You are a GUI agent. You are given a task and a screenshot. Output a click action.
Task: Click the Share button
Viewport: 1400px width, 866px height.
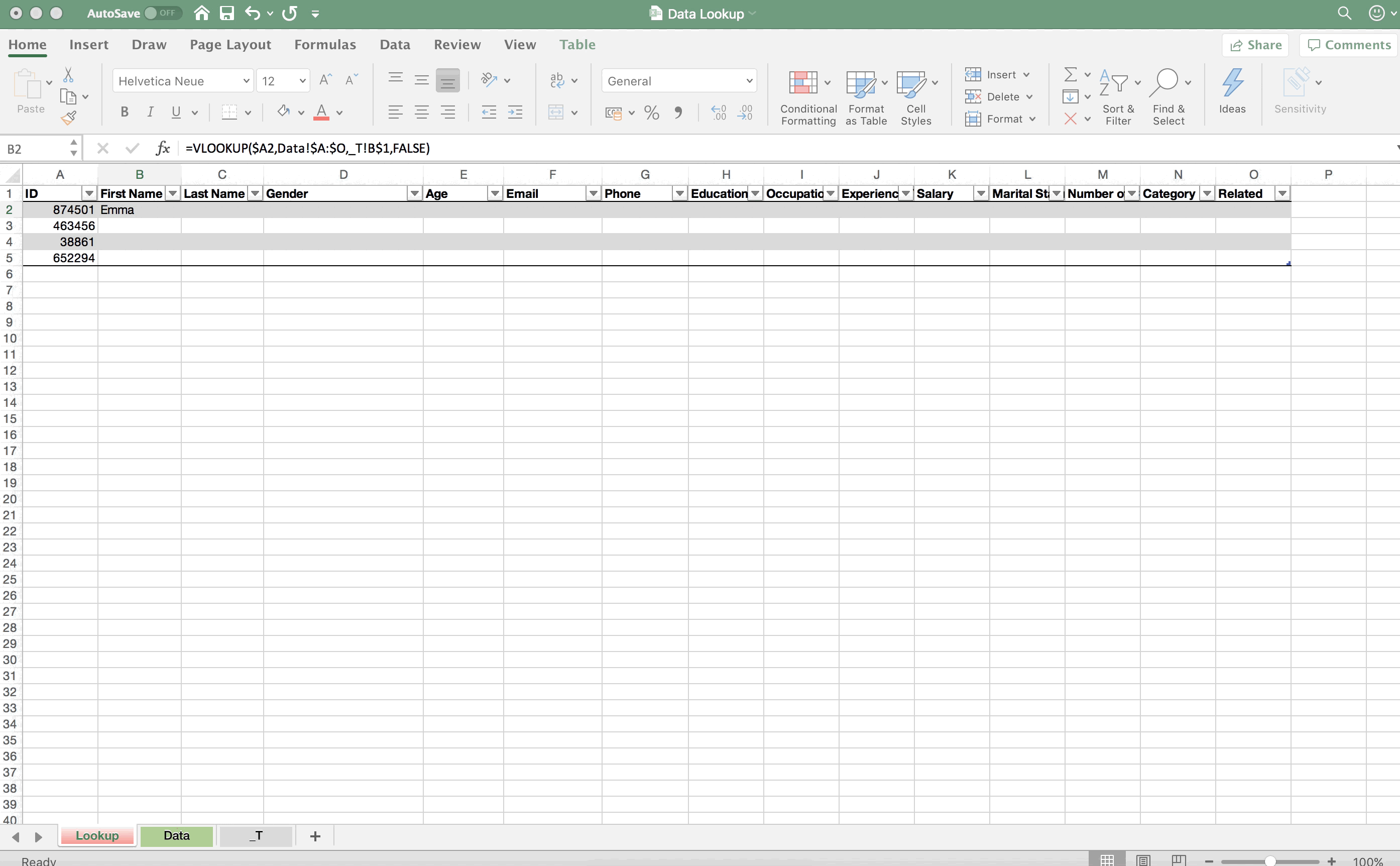coord(1255,45)
